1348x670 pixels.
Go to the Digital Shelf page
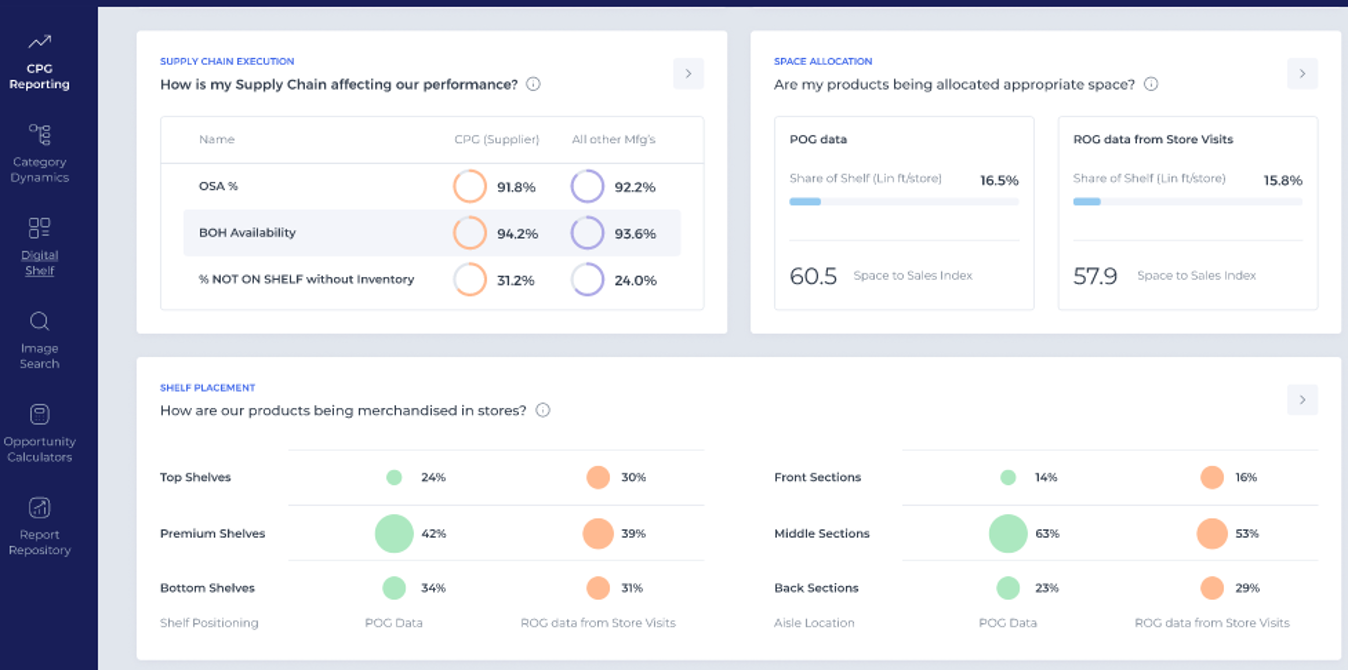click(x=39, y=247)
